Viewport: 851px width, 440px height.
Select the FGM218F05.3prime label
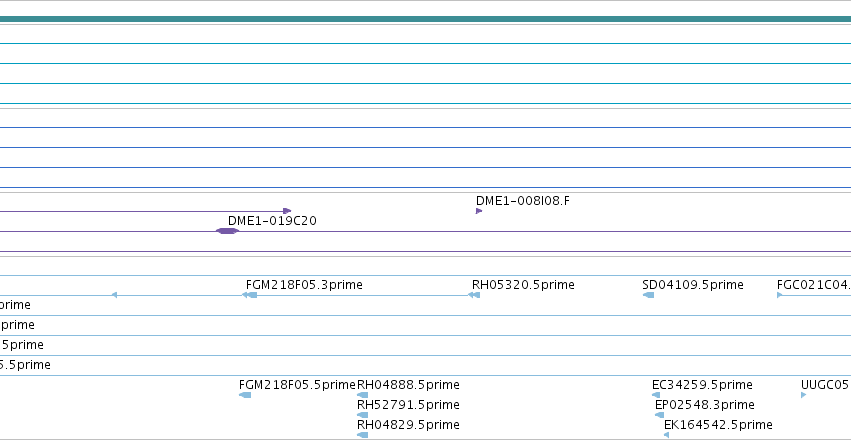pyautogui.click(x=304, y=285)
